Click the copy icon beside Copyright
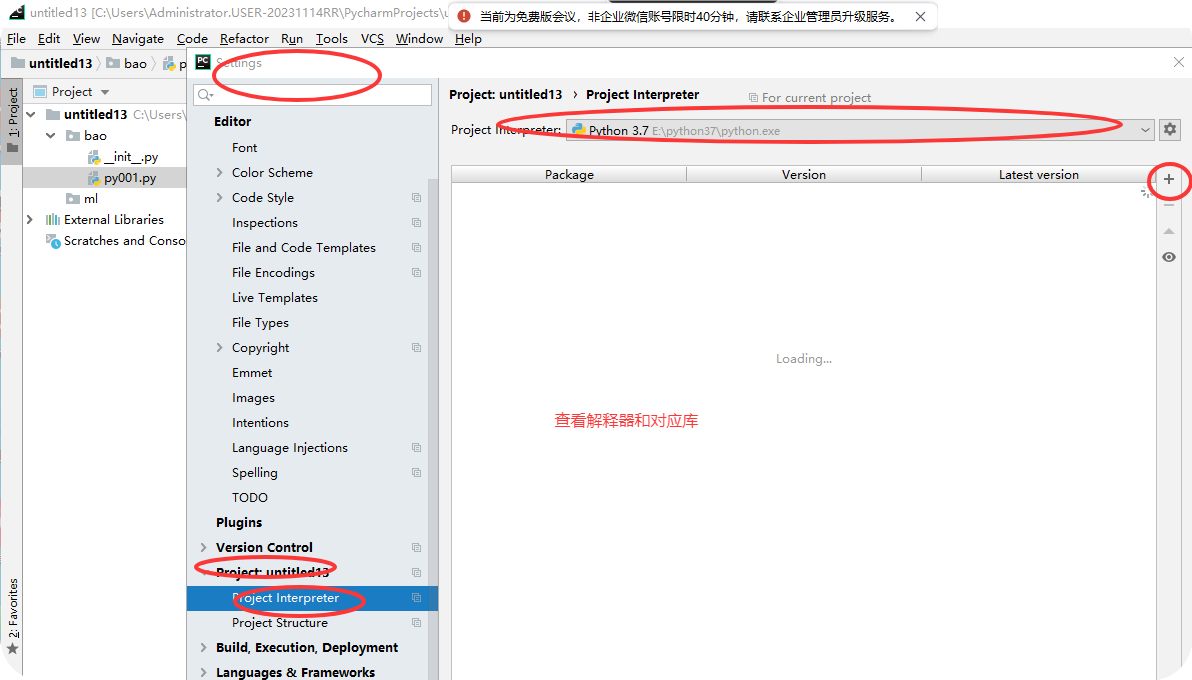The height and width of the screenshot is (680, 1192). [x=417, y=348]
